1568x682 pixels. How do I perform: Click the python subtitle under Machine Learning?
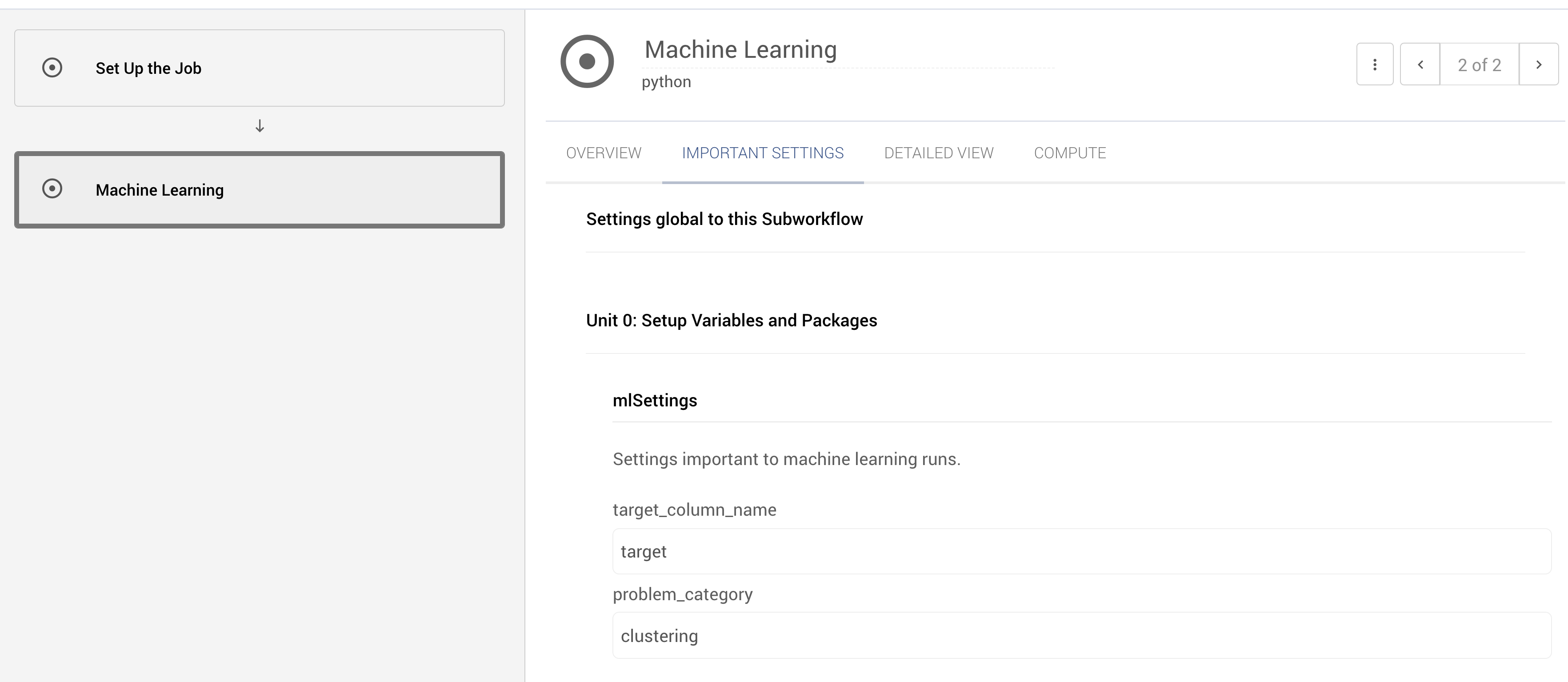click(667, 82)
